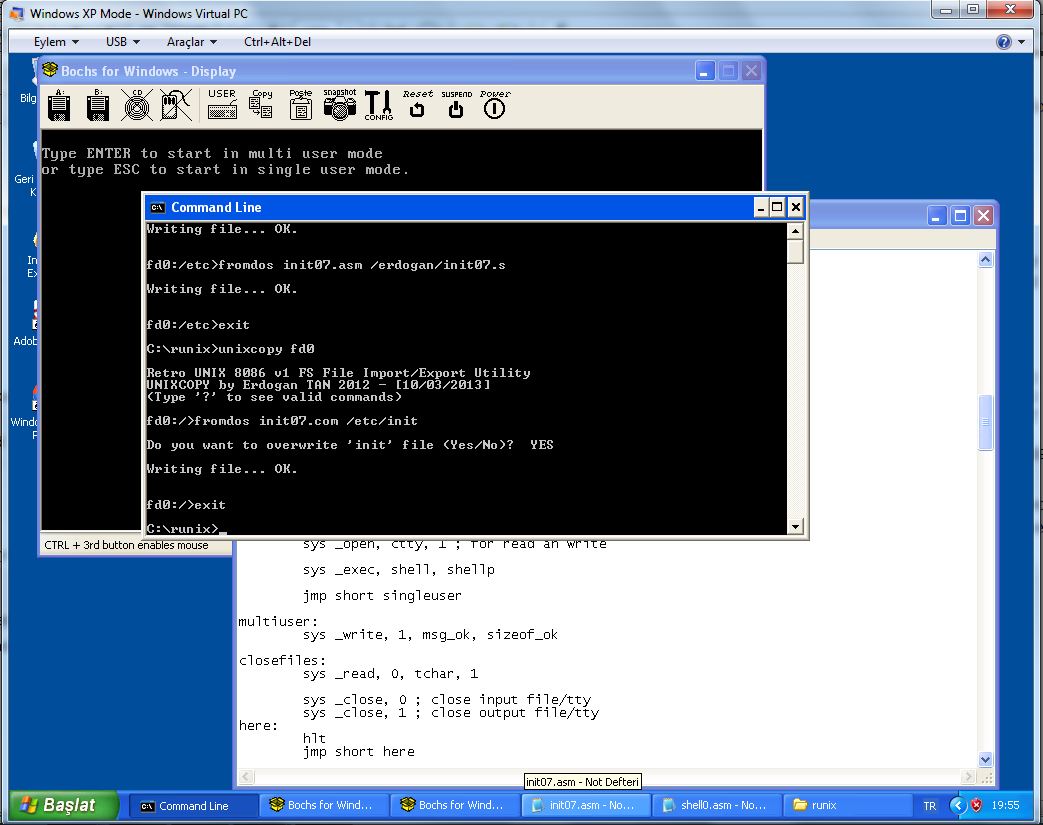Viewport: 1043px width, 825px height.
Task: Click the 'hlt' instruction in Notepad
Action: (x=314, y=739)
